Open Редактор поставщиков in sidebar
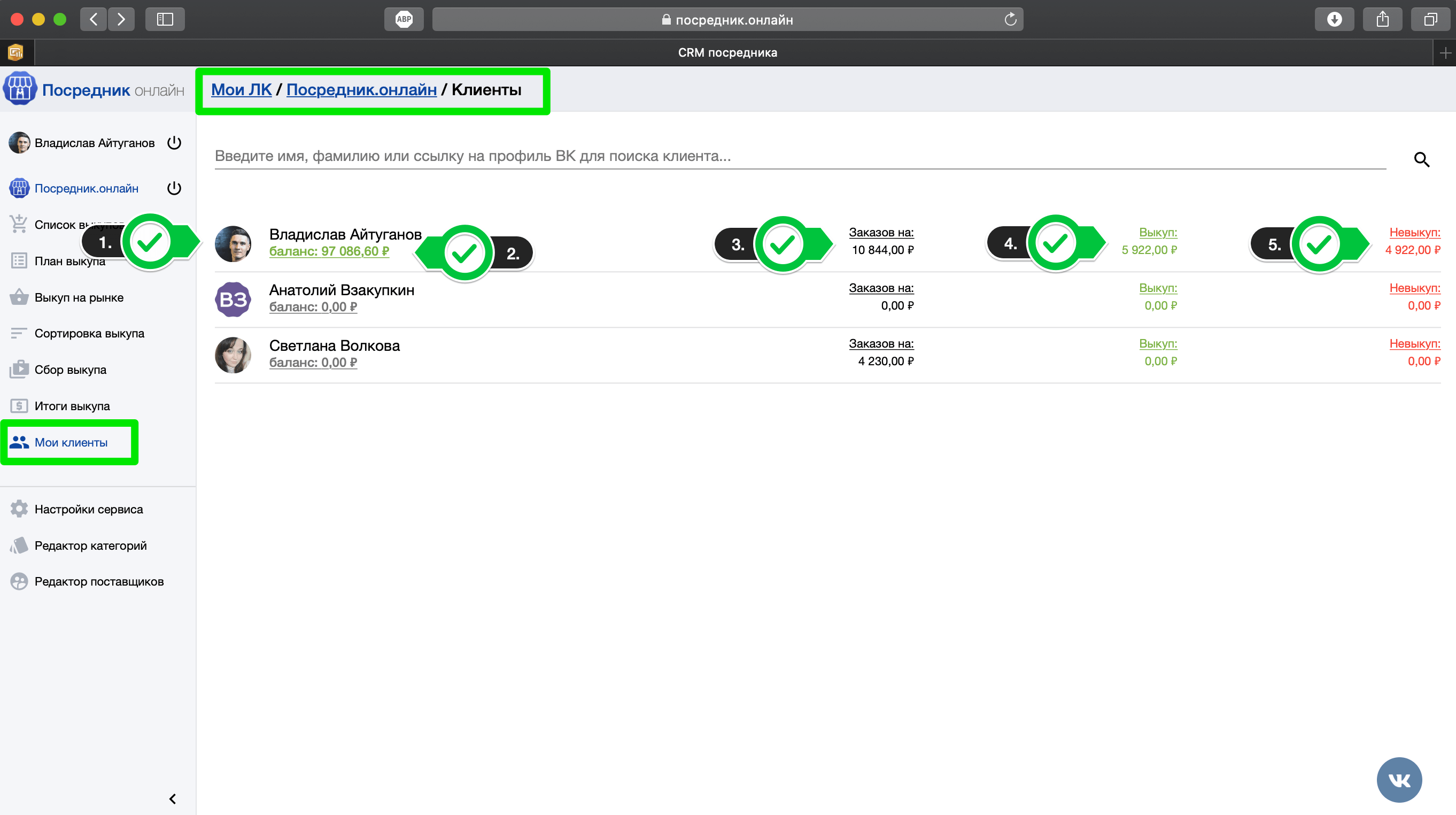The image size is (1456, 815). coord(99,581)
